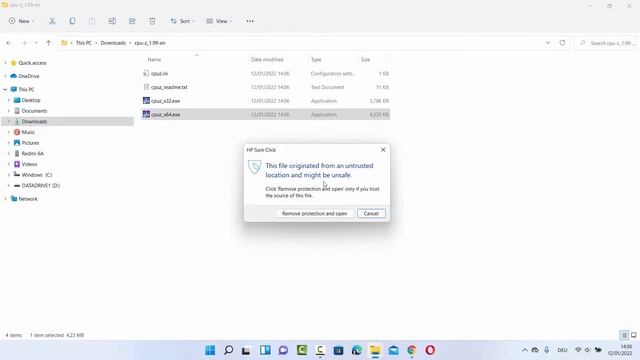Select Music in navigation pane
The image size is (640, 360).
[x=28, y=132]
